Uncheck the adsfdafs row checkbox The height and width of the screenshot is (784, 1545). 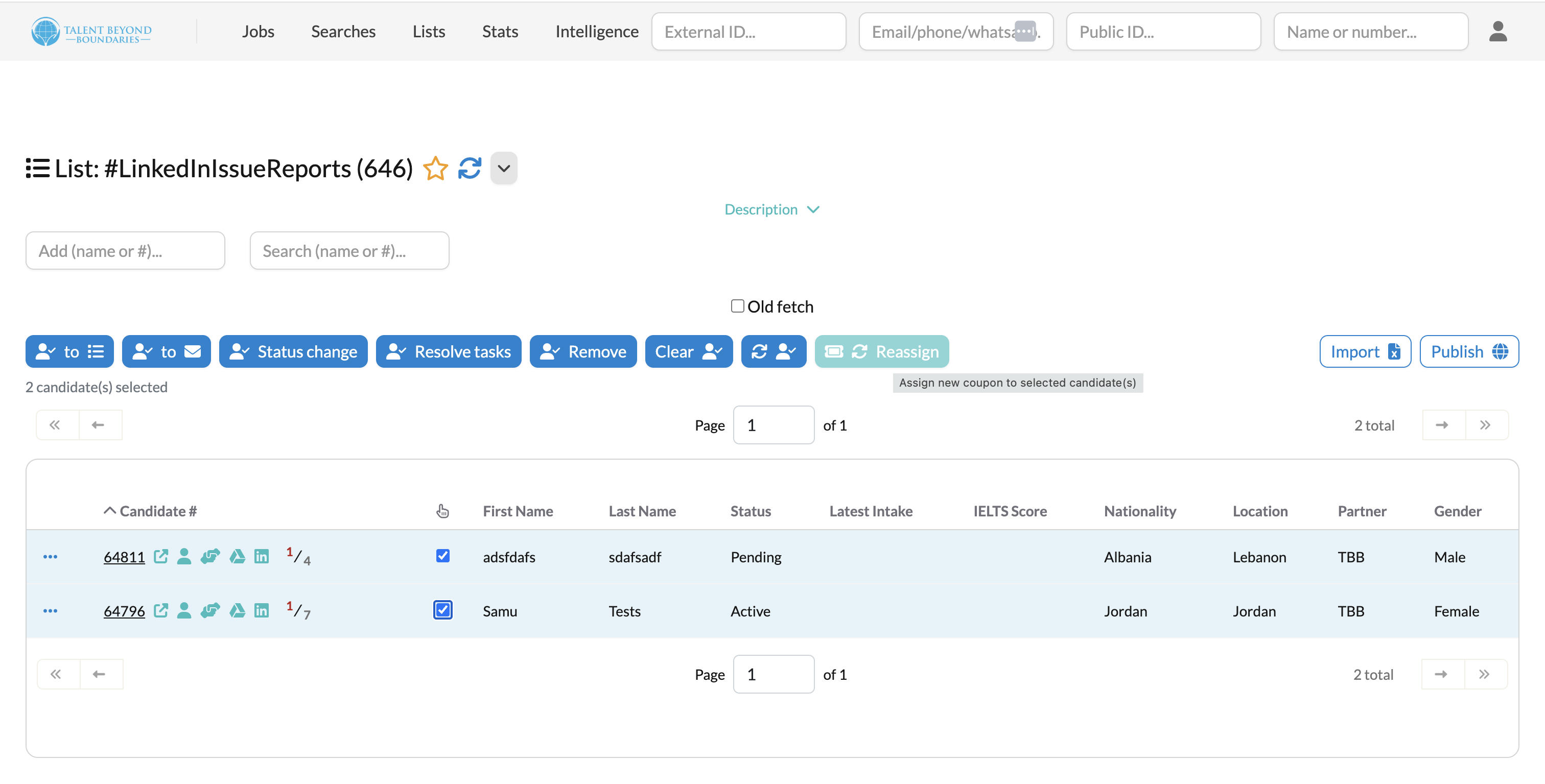point(442,556)
